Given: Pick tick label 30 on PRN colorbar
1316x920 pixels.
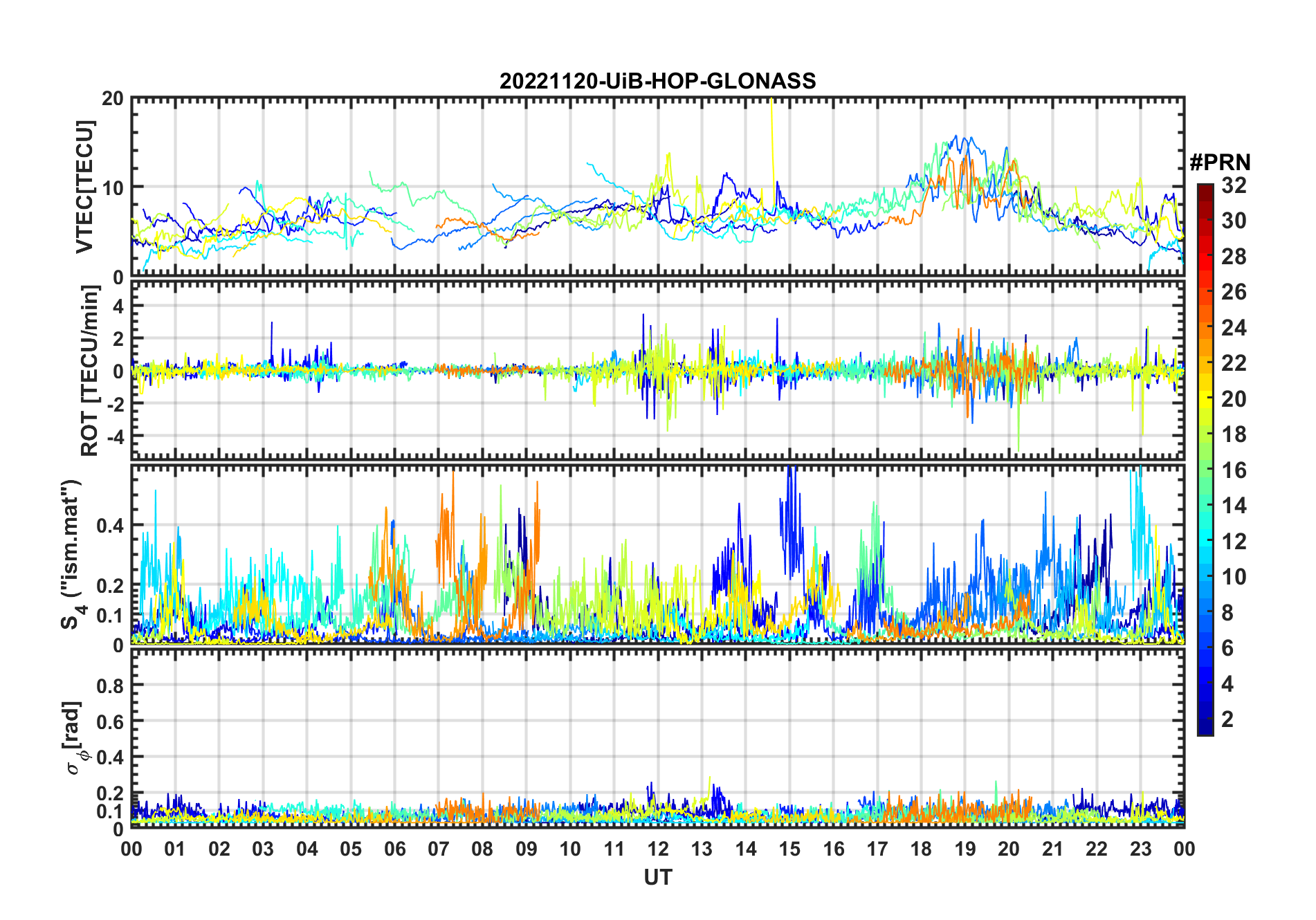Looking at the screenshot, I should 1234,221.
